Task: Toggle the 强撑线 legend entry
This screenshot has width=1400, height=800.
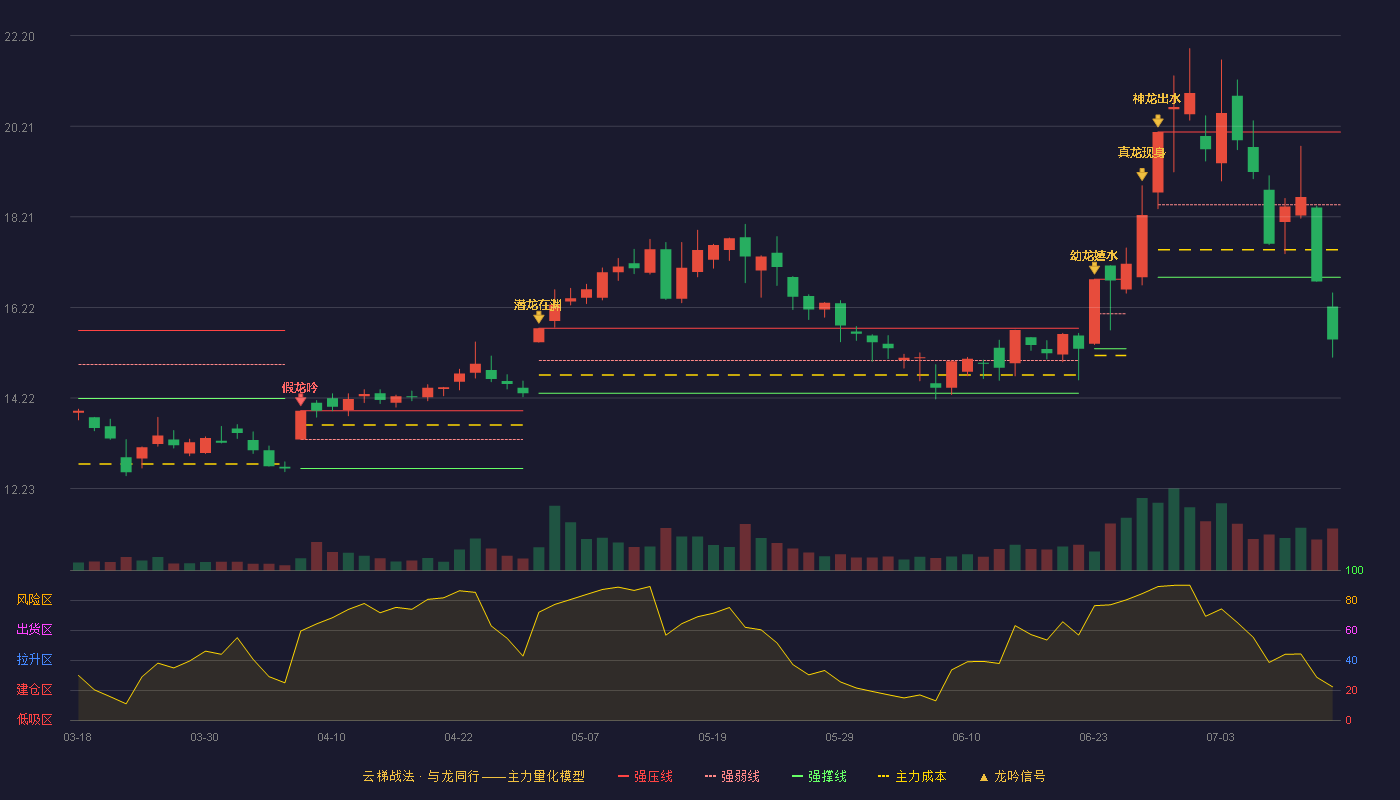Action: pos(819,776)
